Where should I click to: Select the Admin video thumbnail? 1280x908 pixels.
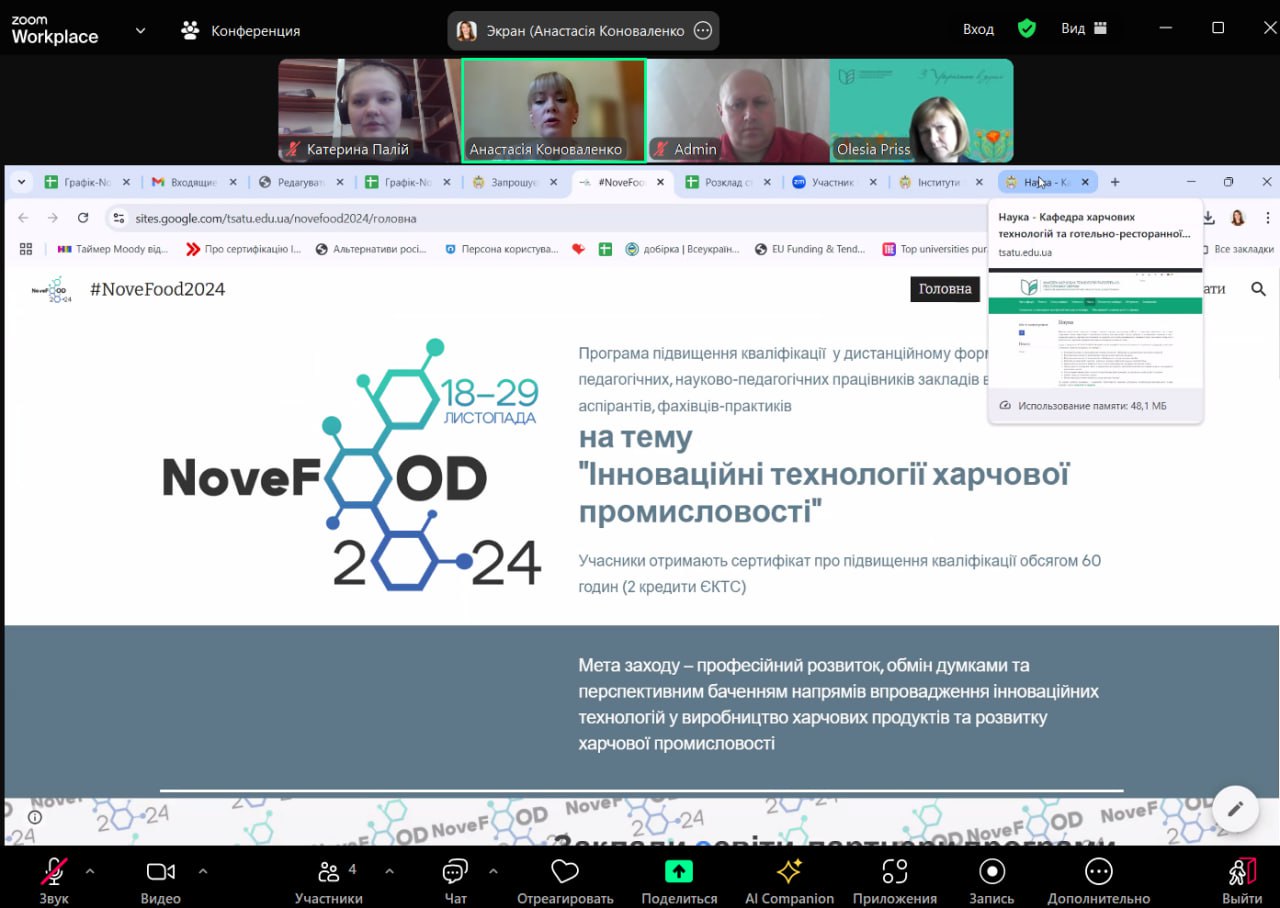pyautogui.click(x=738, y=111)
